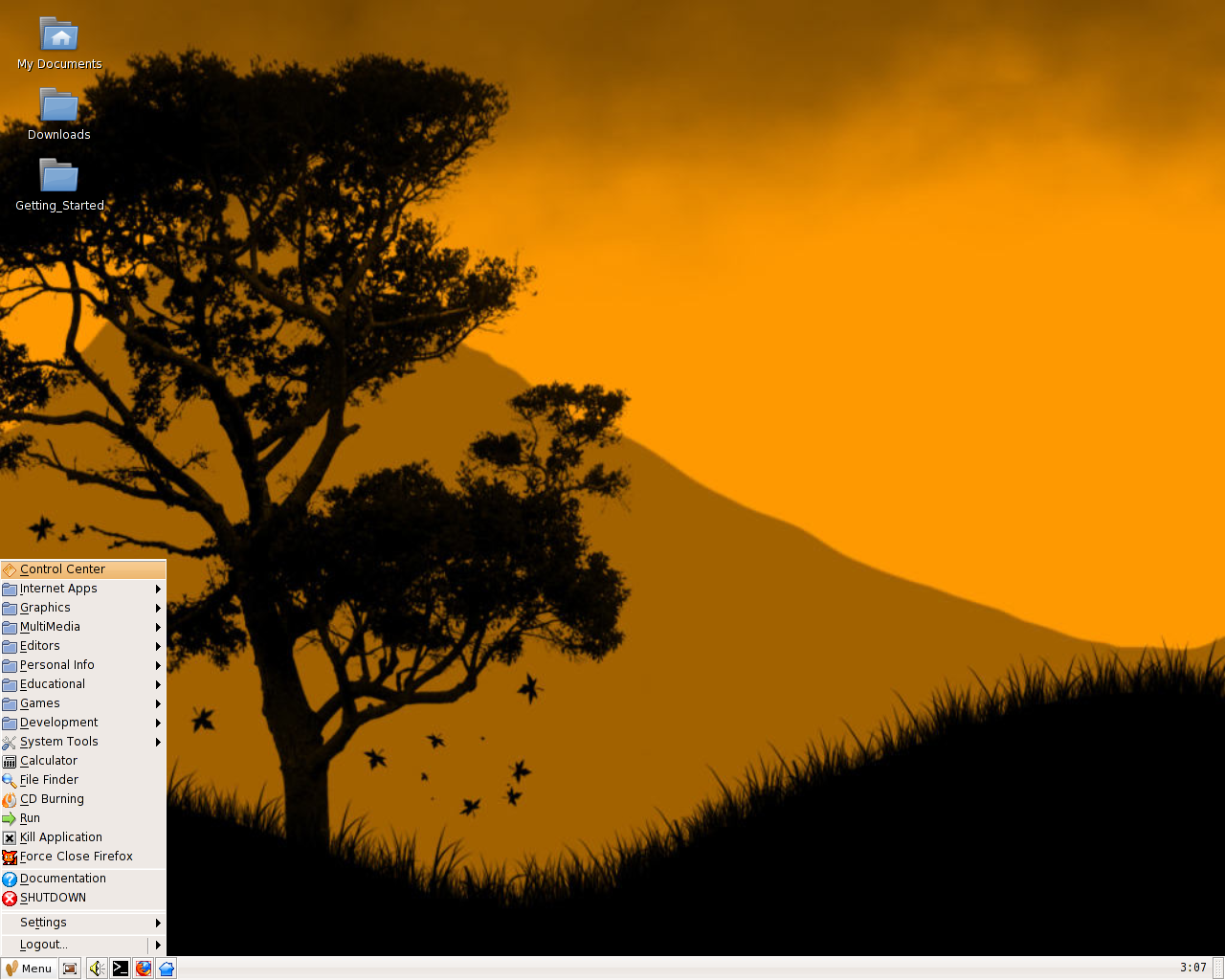Open the MultiMedia submenu

(83, 627)
